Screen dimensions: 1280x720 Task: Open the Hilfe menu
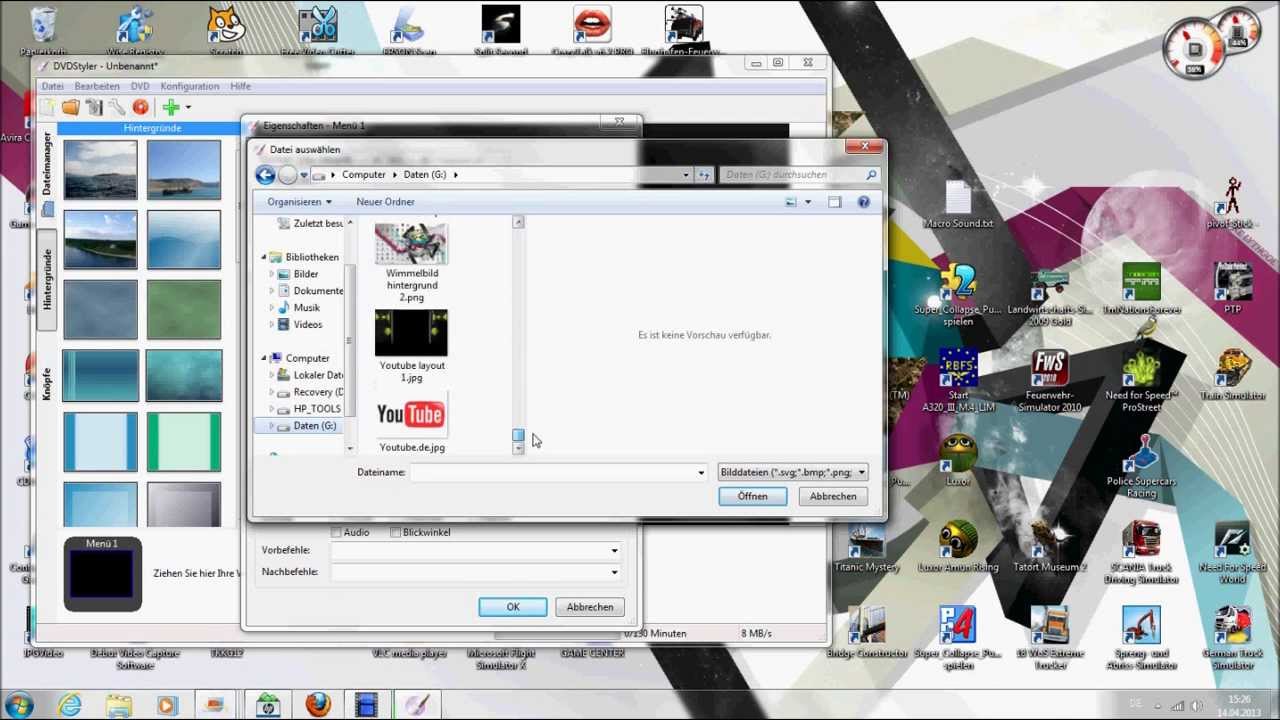[241, 87]
